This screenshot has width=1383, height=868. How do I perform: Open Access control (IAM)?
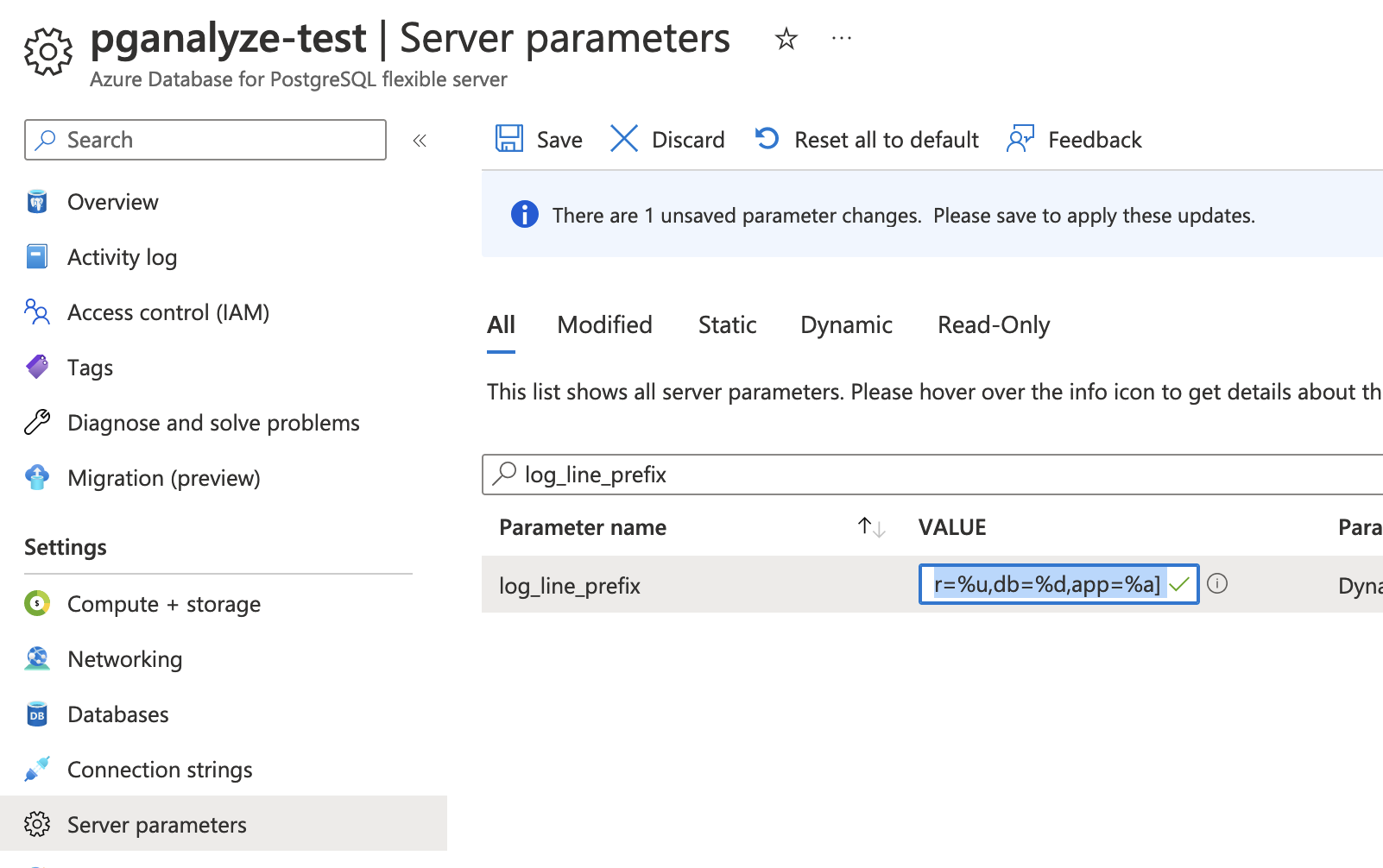pos(168,312)
